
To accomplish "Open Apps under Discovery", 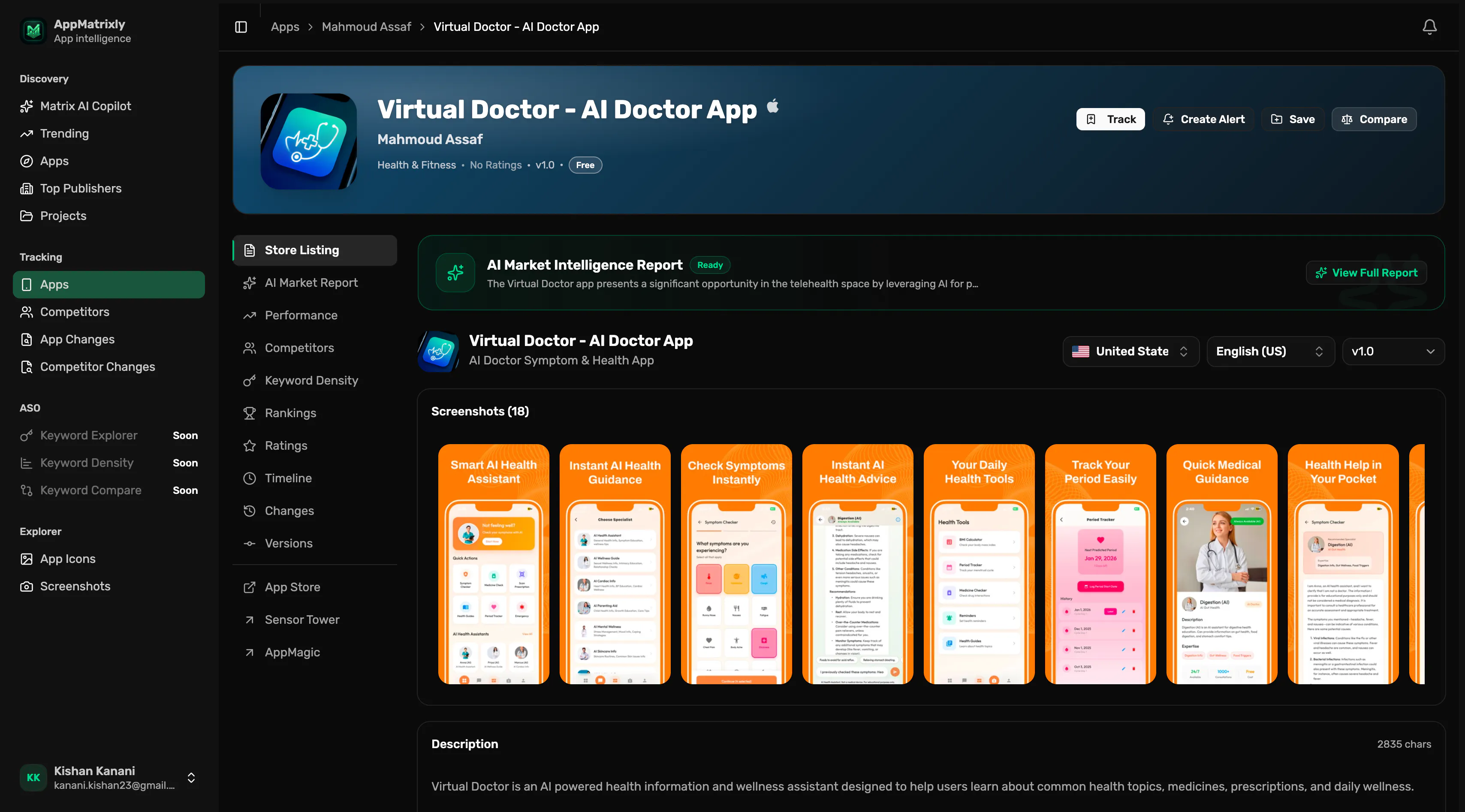I will point(109,161).
